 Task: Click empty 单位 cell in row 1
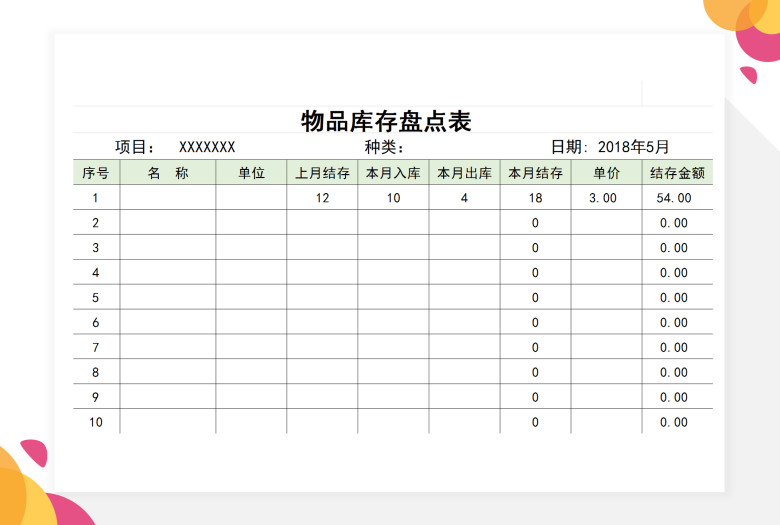tap(251, 198)
